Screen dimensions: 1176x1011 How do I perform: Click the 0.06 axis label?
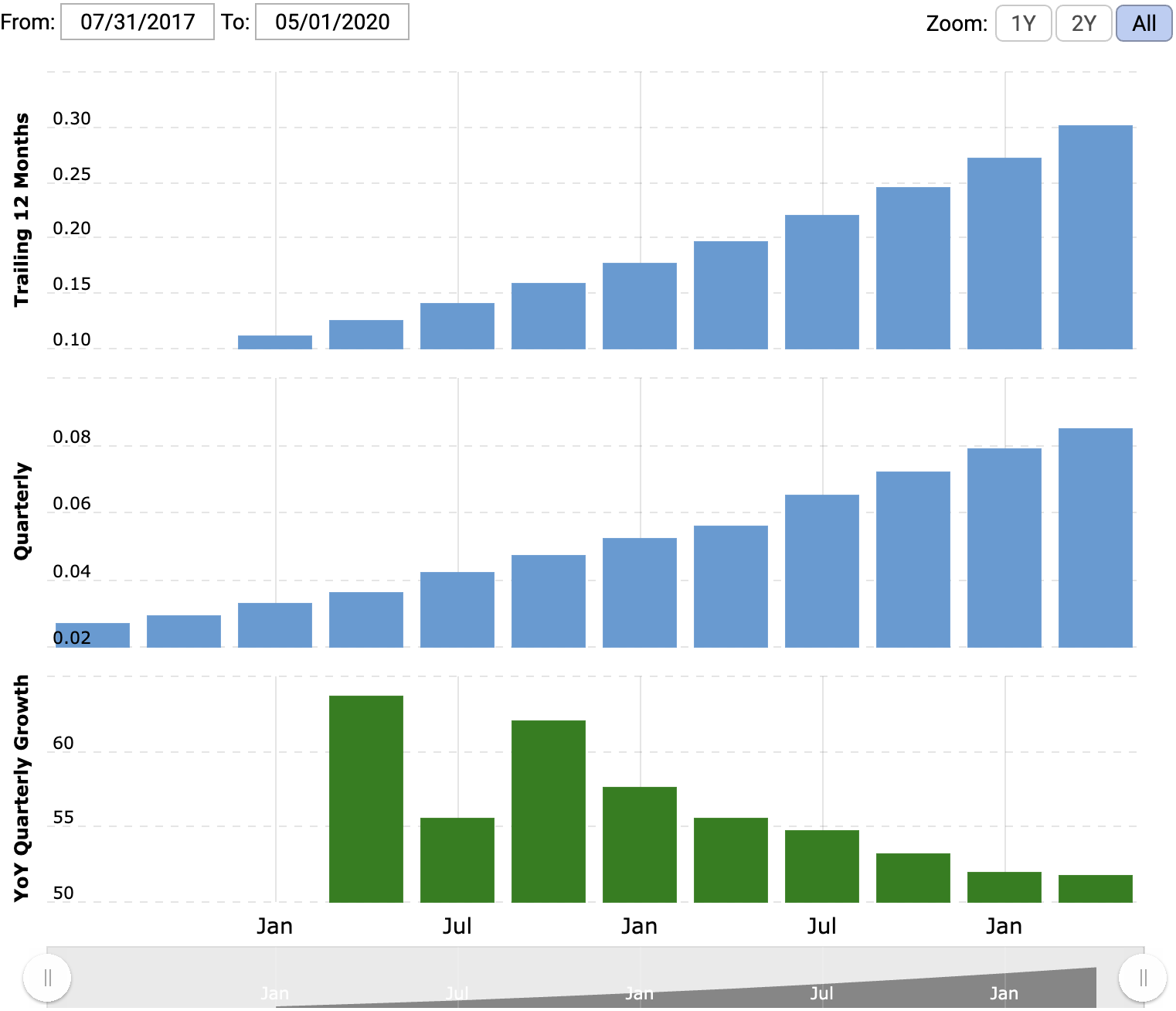click(72, 503)
